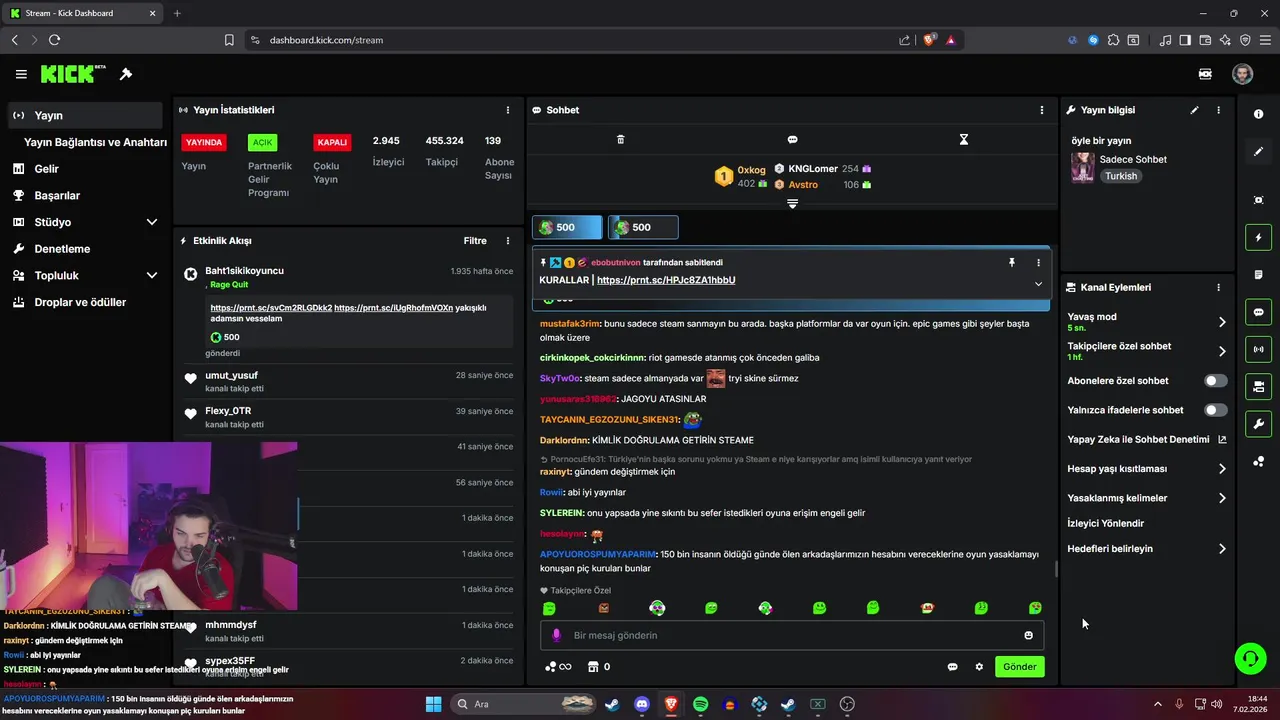This screenshot has width=1280, height=720.
Task: Click the hourglass icon in the chat toolbar
Action: click(x=964, y=139)
